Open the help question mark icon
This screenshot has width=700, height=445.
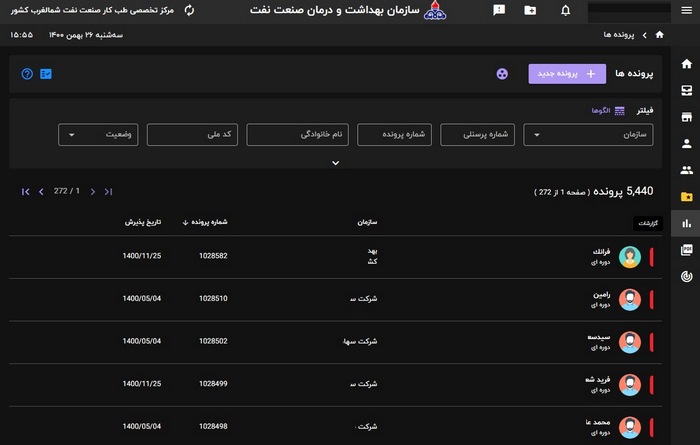pyautogui.click(x=27, y=74)
